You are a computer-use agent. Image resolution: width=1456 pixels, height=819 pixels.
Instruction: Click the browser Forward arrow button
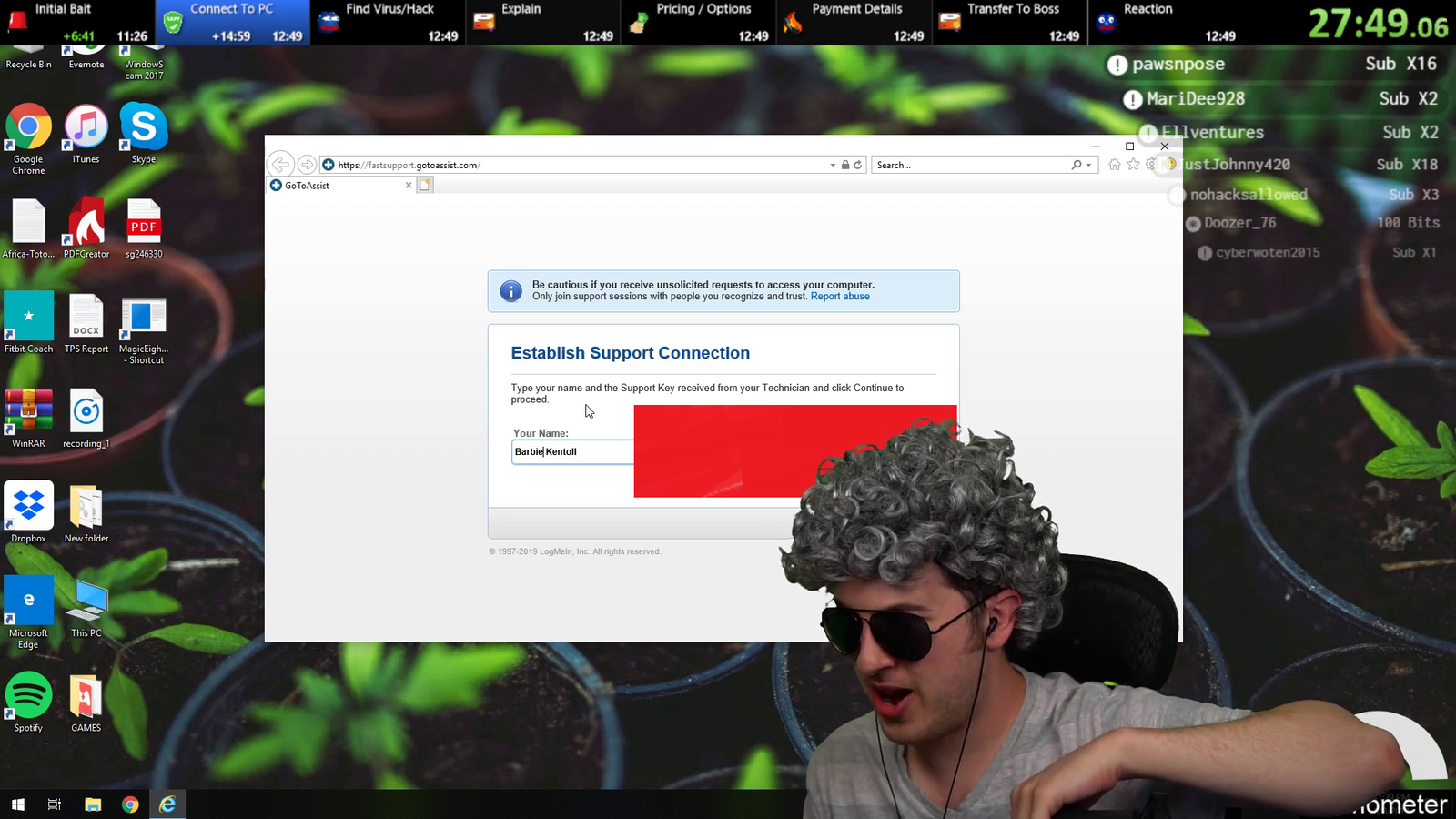point(307,165)
